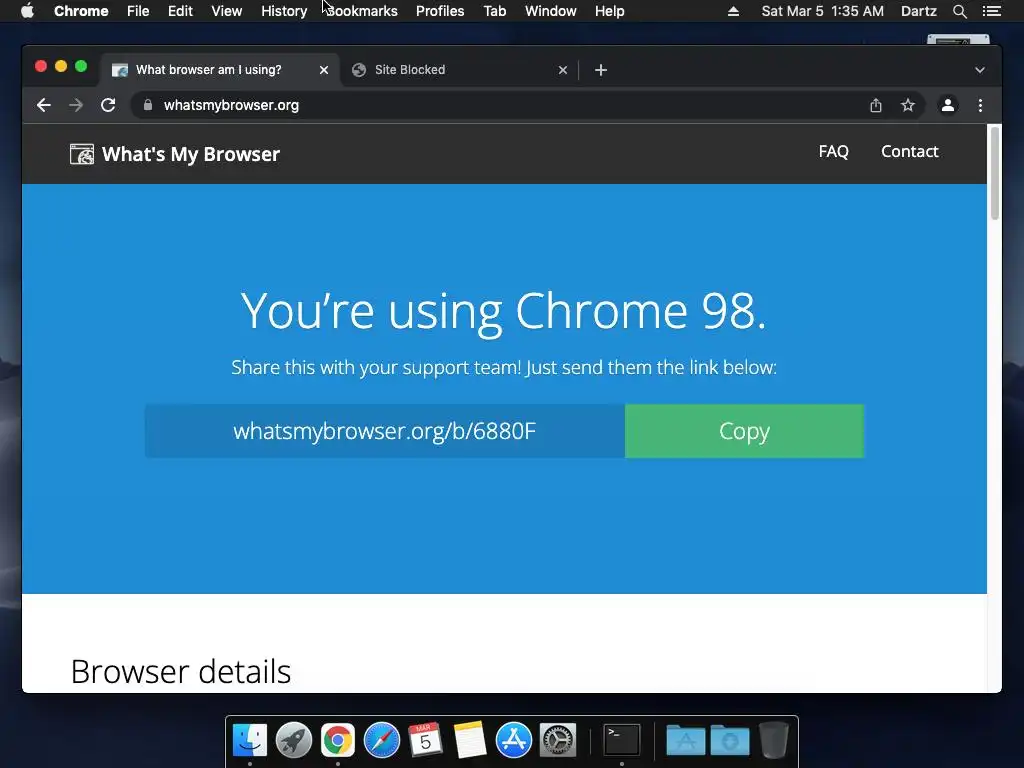
Task: Open Chrome's three-dot menu
Action: [x=980, y=105]
